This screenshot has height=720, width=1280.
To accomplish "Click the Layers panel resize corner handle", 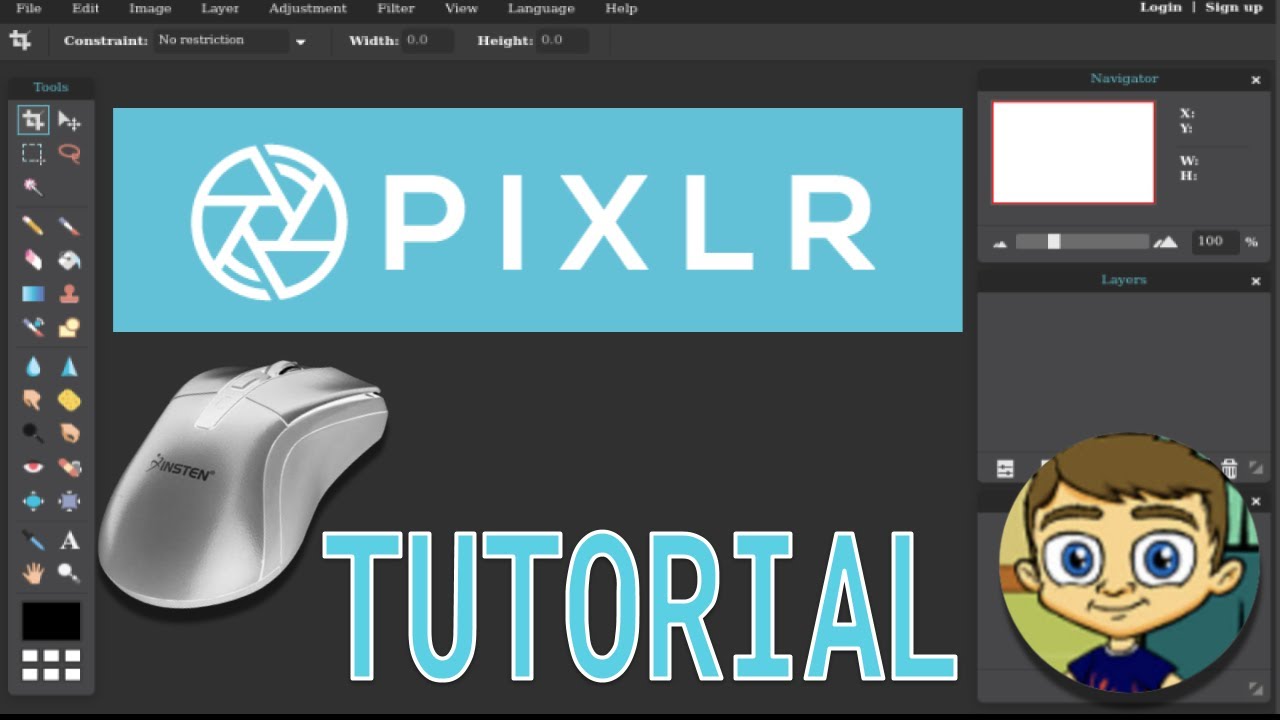I will click(1256, 468).
